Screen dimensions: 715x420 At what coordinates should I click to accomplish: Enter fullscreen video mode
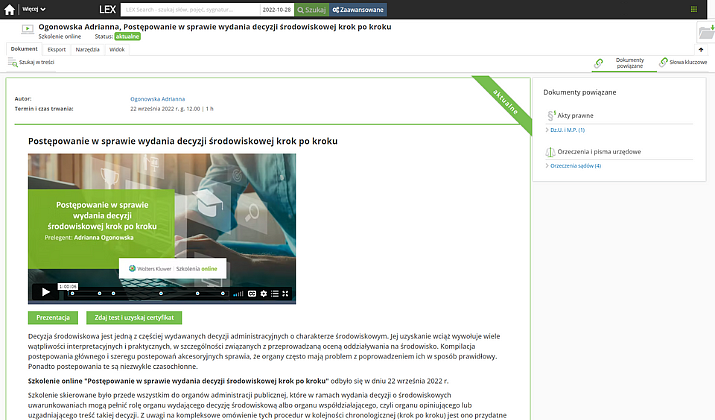click(x=287, y=293)
